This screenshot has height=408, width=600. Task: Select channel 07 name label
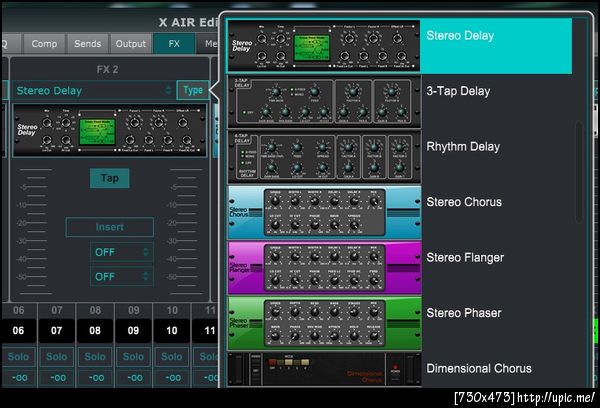tap(57, 330)
